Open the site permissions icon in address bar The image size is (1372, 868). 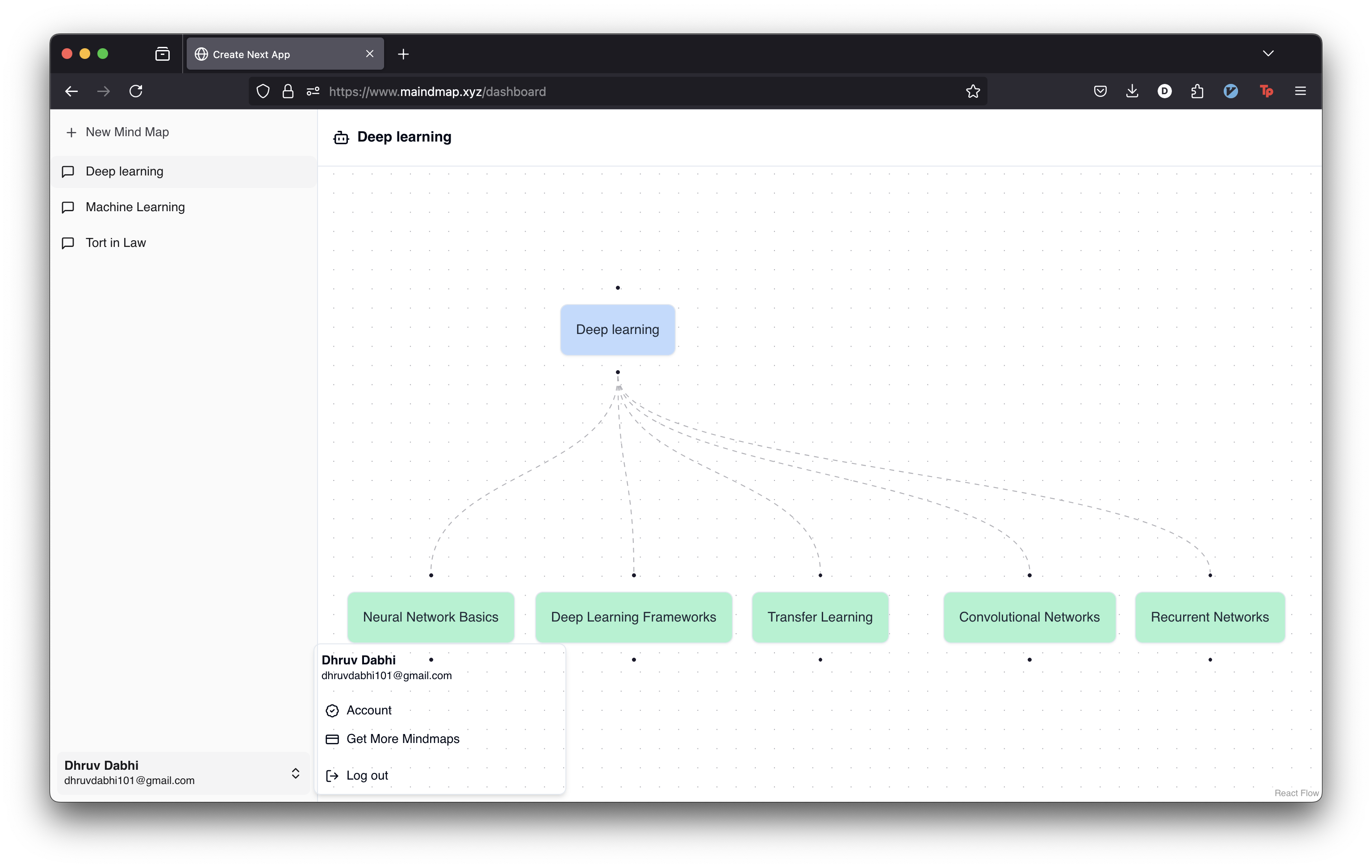(x=313, y=91)
